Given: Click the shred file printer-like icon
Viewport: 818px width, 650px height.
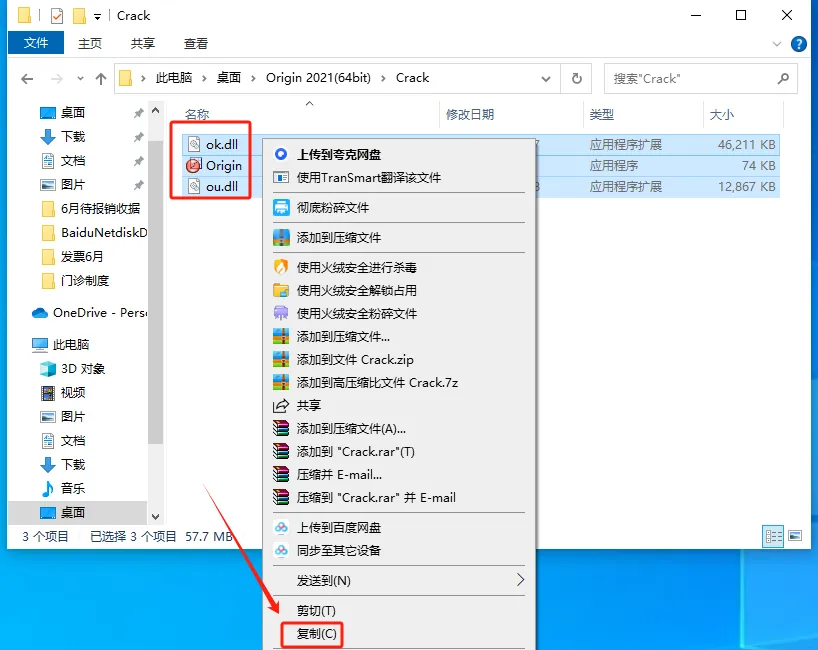Looking at the screenshot, I should [x=281, y=208].
